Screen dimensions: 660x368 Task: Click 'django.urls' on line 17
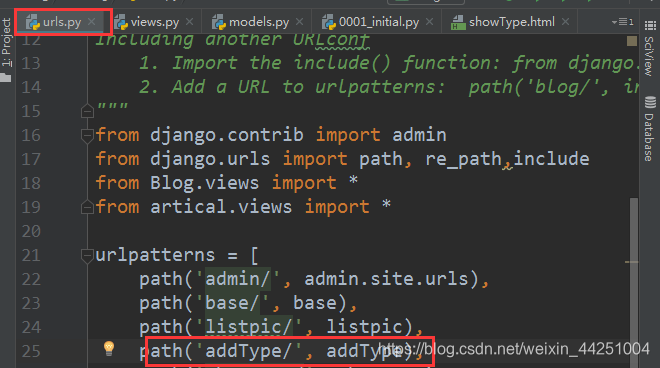click(x=210, y=159)
